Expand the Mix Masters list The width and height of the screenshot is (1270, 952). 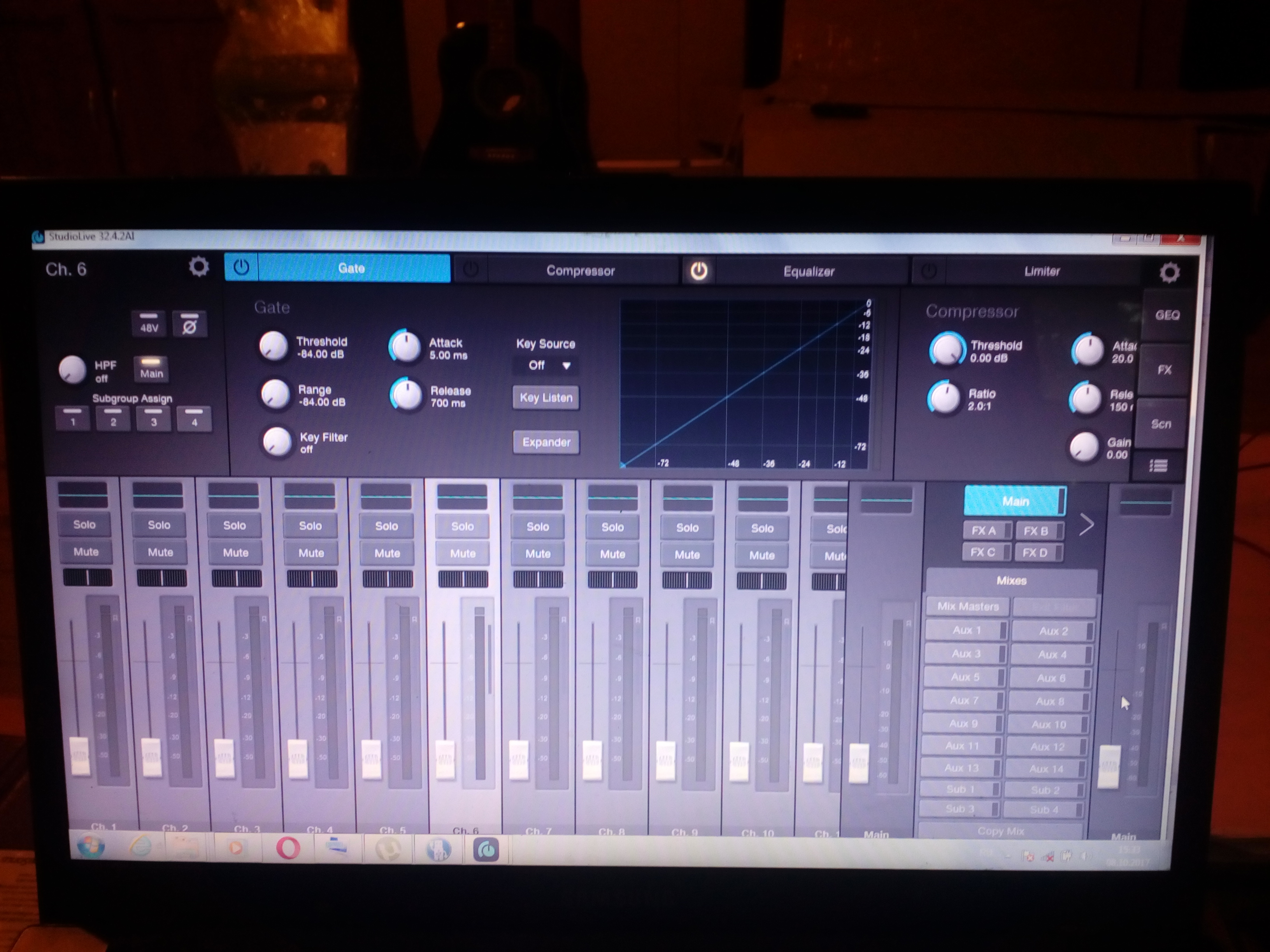tap(968, 607)
